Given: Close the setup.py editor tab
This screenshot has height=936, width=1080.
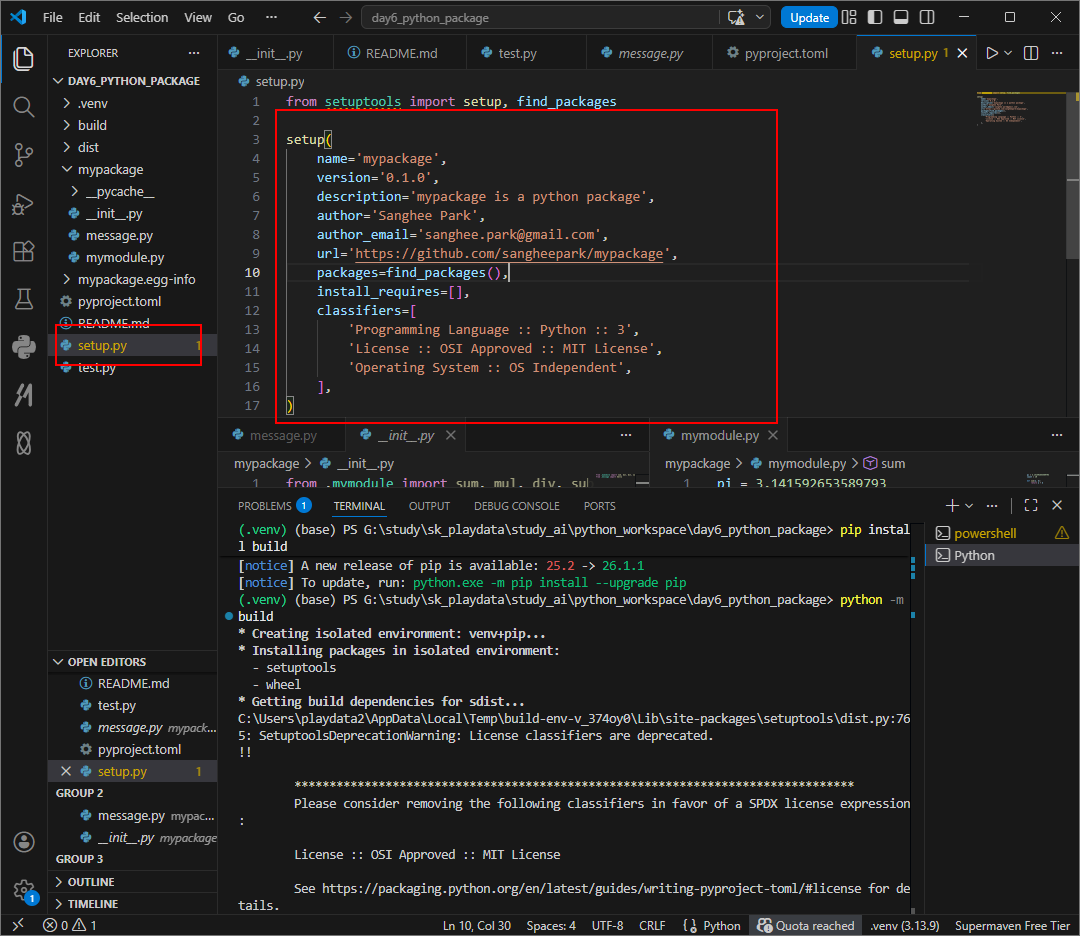Looking at the screenshot, I should click(x=962, y=53).
